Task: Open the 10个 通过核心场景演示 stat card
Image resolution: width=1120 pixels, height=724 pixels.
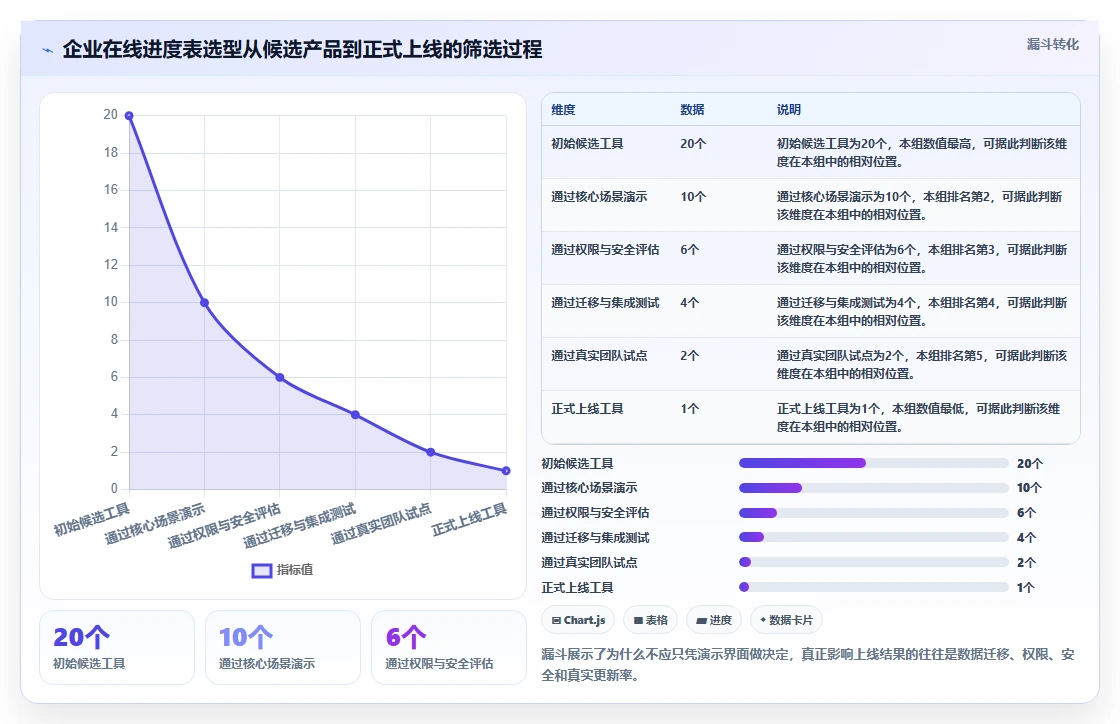Action: pos(283,648)
